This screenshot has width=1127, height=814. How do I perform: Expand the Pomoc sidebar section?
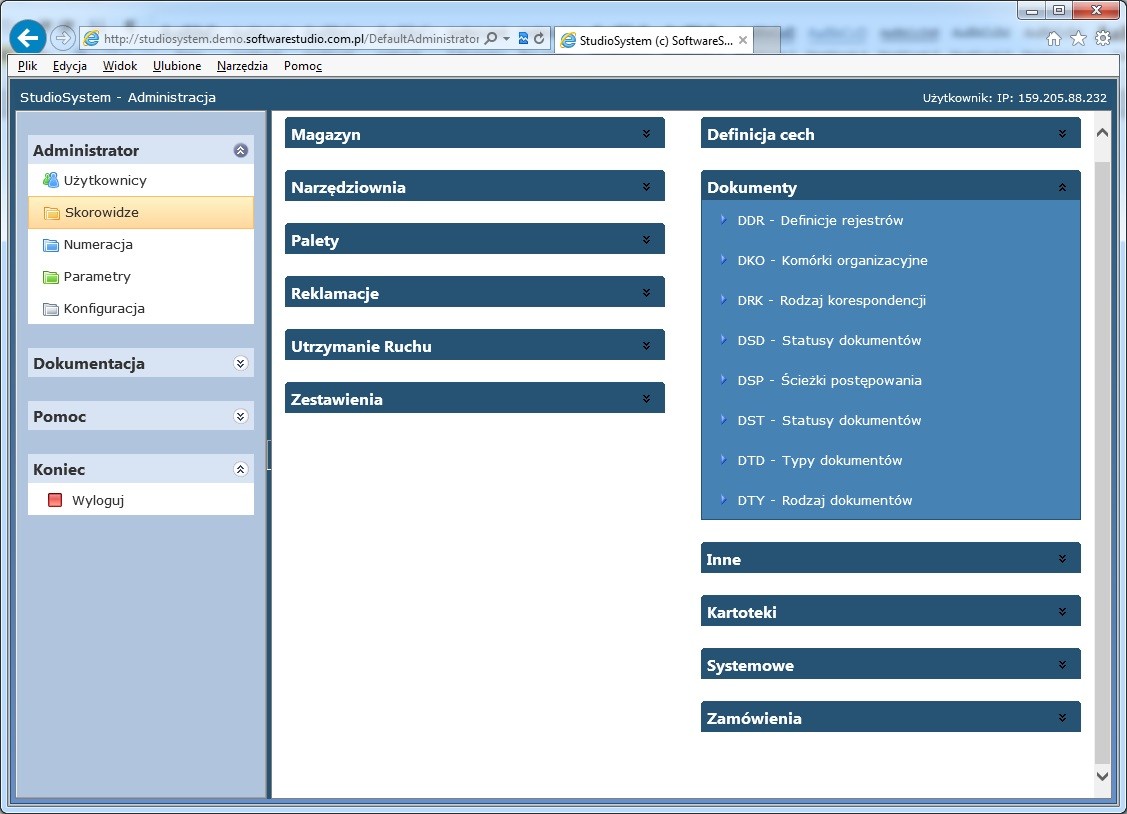point(241,417)
